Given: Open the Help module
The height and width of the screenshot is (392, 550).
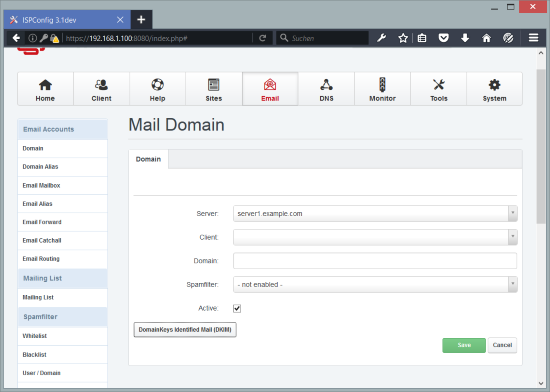Looking at the screenshot, I should point(157,89).
